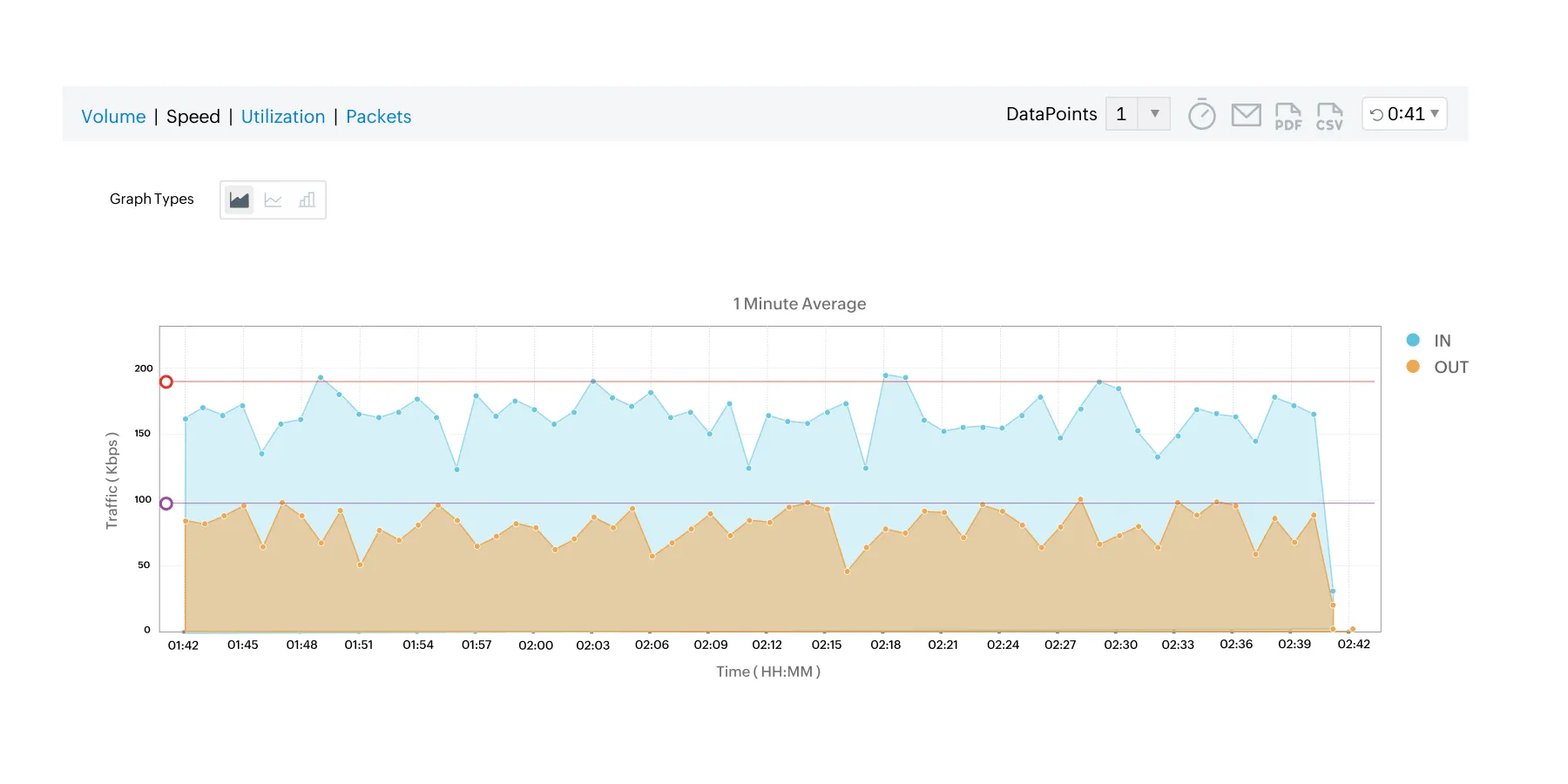The height and width of the screenshot is (784, 1568).
Task: Toggle the IN series in the legend
Action: [x=1436, y=340]
